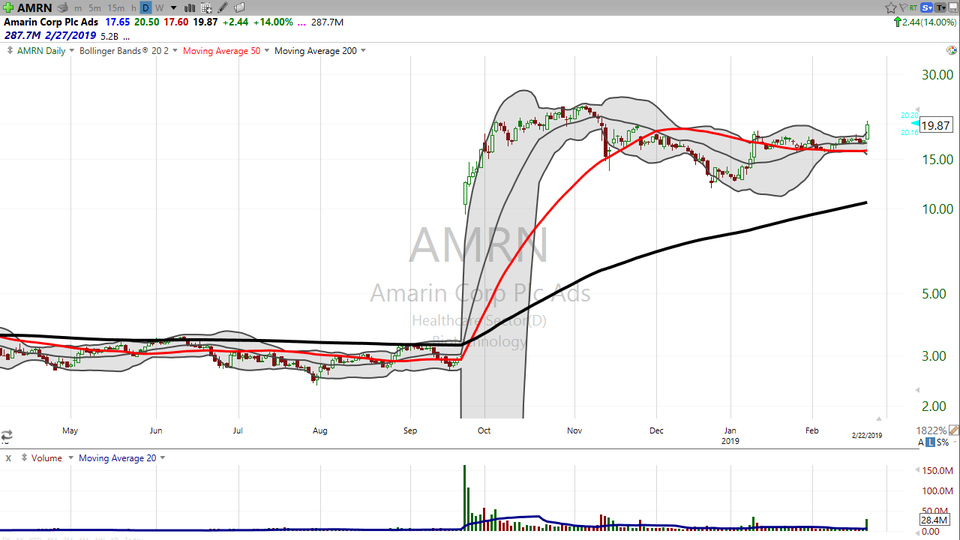The image size is (960, 540).
Task: Open the T template dropdown button
Action: 940,8
